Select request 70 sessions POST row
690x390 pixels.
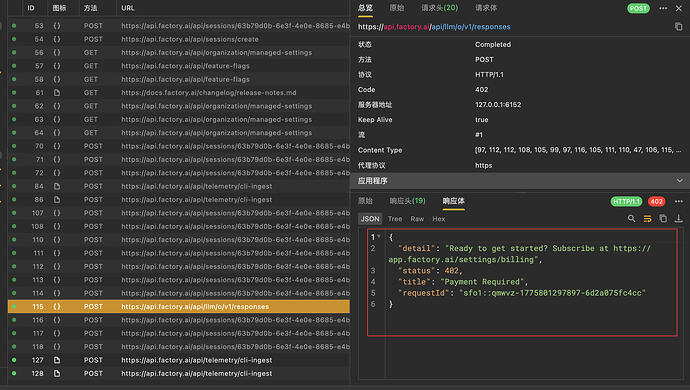point(179,146)
